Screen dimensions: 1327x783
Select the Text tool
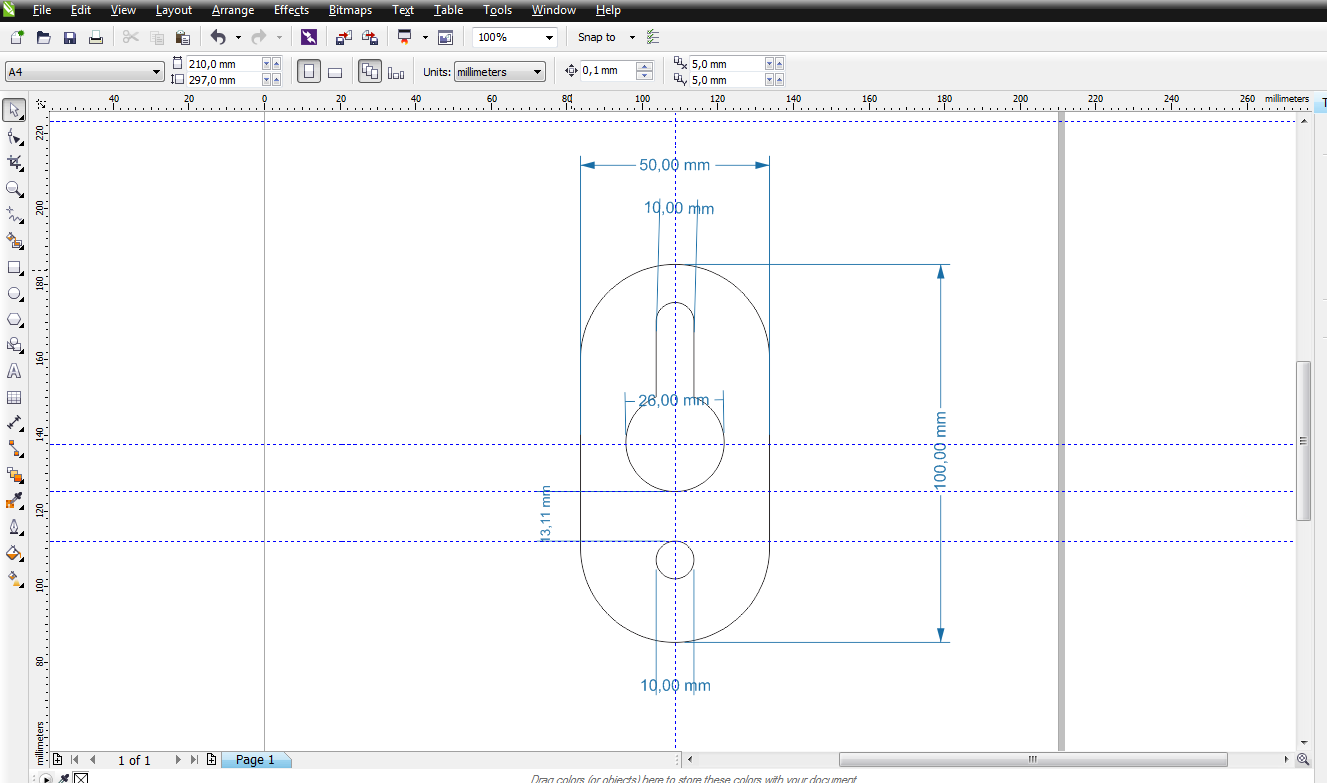click(14, 371)
